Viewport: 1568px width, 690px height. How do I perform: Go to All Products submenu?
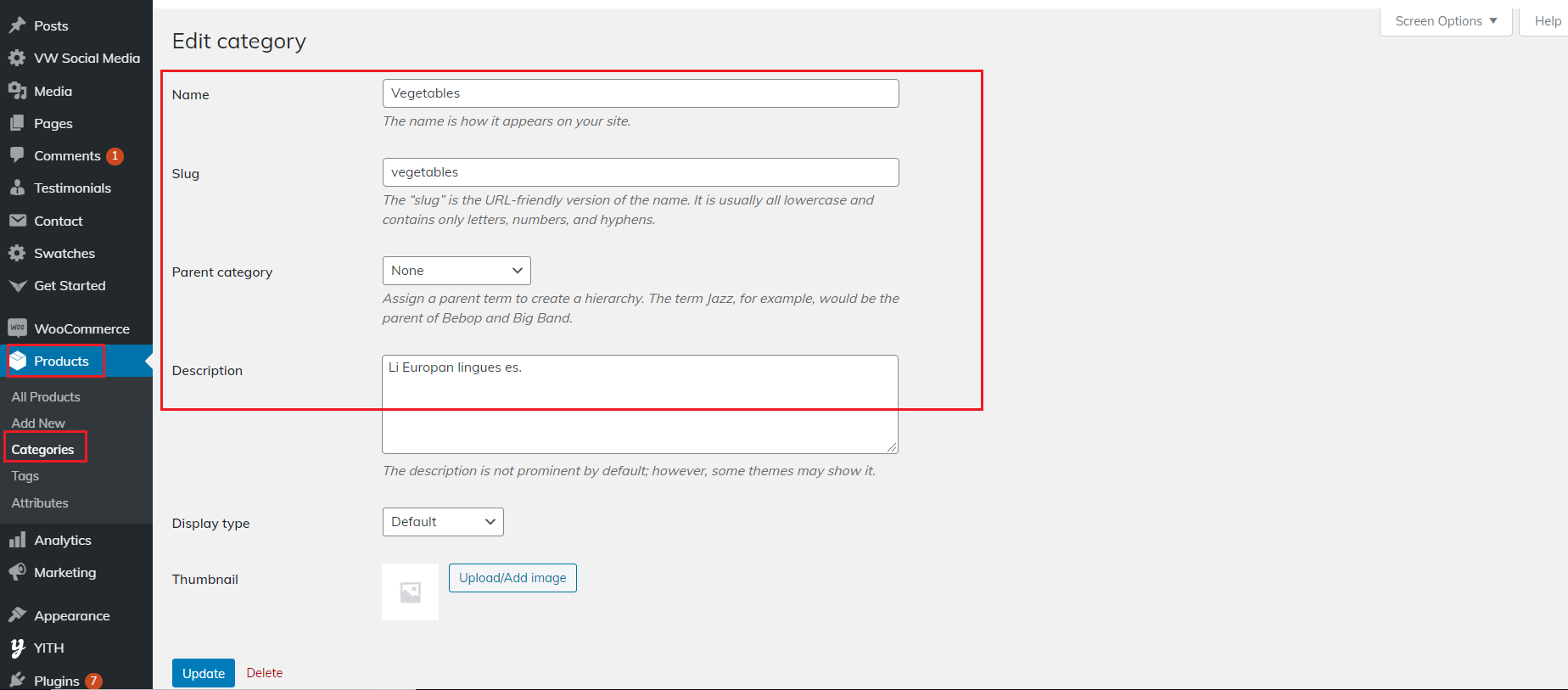46,397
